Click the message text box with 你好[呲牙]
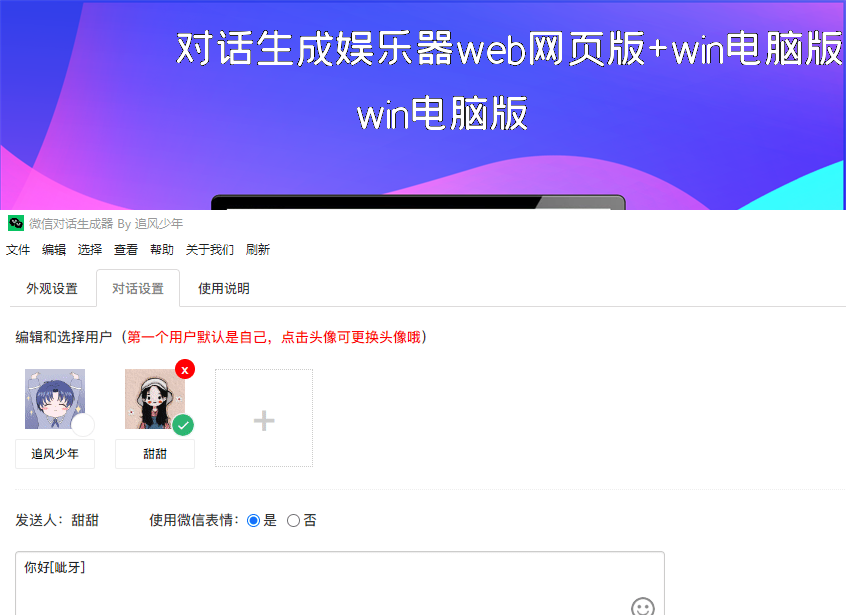This screenshot has width=846, height=615. (x=340, y=583)
